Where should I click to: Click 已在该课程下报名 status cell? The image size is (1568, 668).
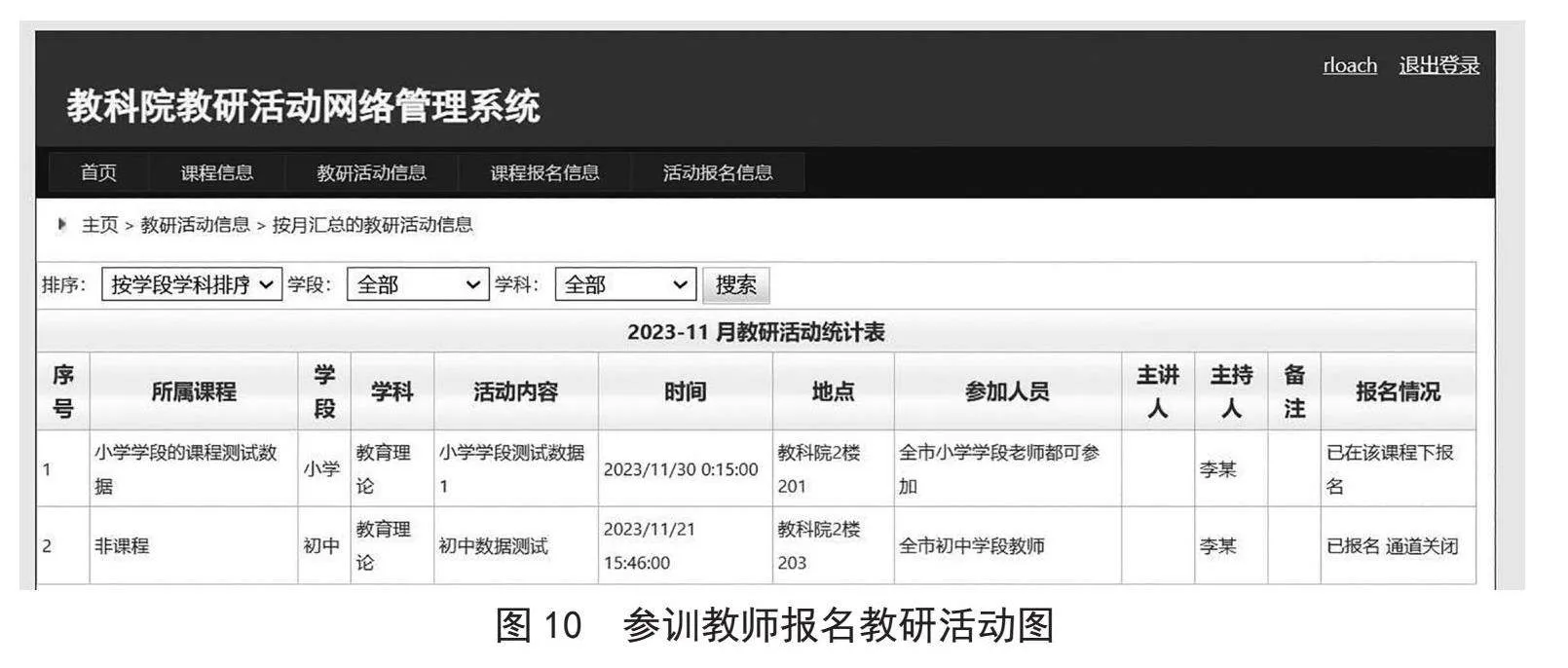click(1399, 468)
